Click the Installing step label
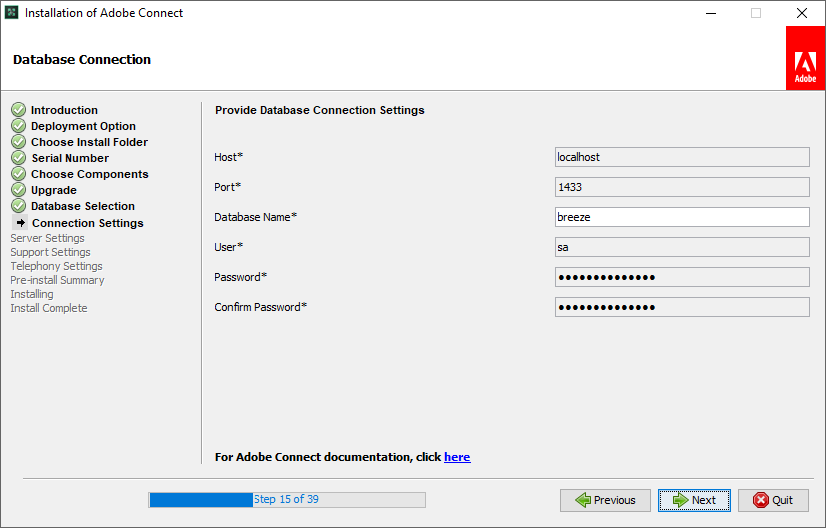The height and width of the screenshot is (528, 826). tap(32, 294)
